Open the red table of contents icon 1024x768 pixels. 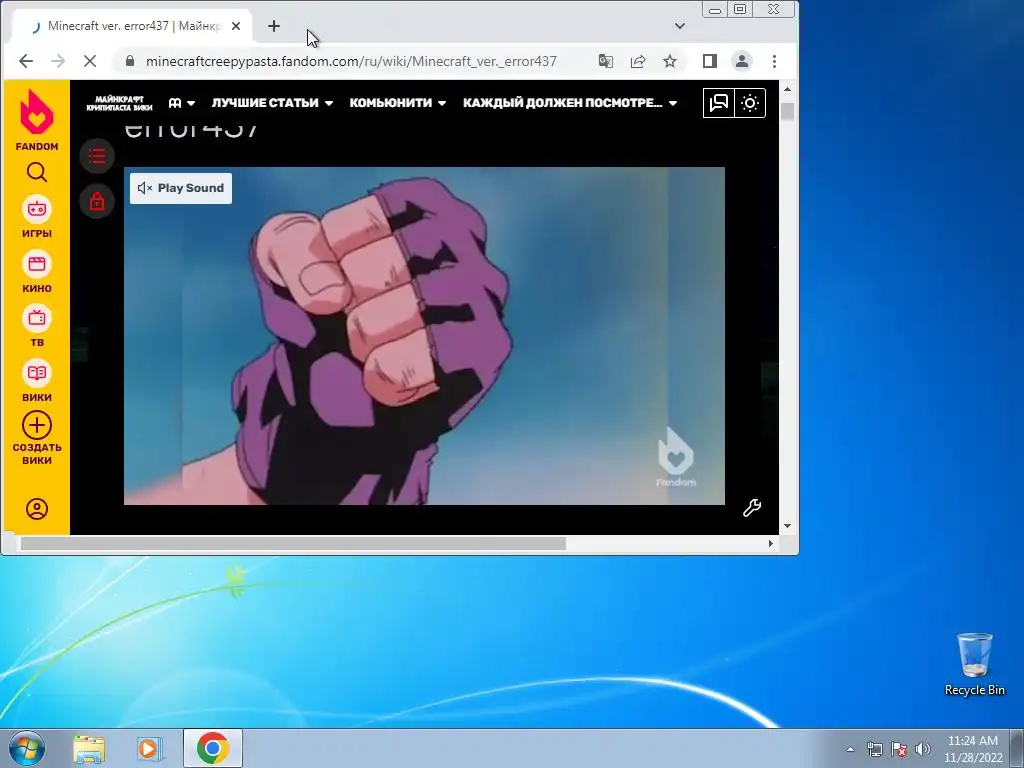tap(97, 156)
